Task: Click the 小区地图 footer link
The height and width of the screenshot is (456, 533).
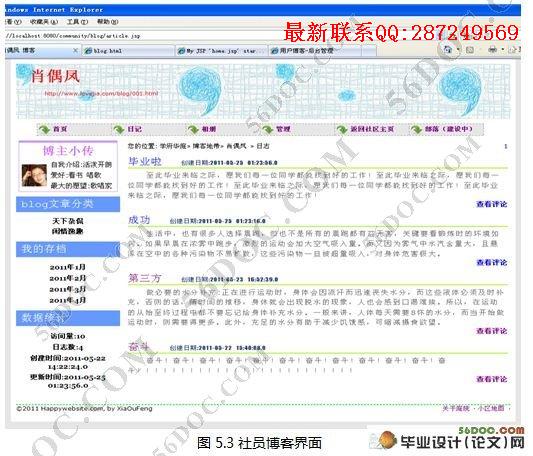Action: [491, 408]
